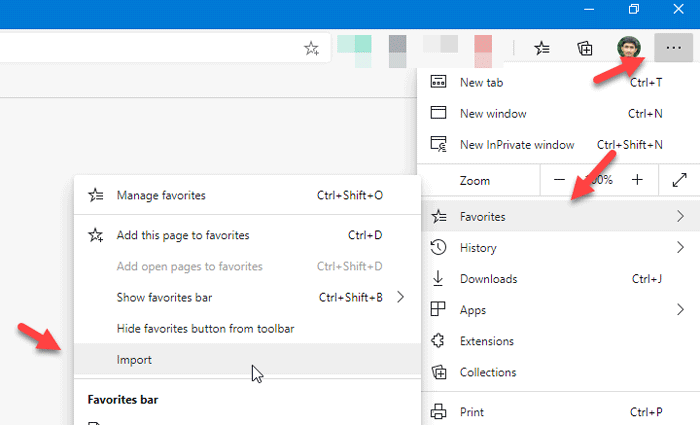Choose Hide favorites button from toolbar
The image size is (700, 425).
[247, 329]
